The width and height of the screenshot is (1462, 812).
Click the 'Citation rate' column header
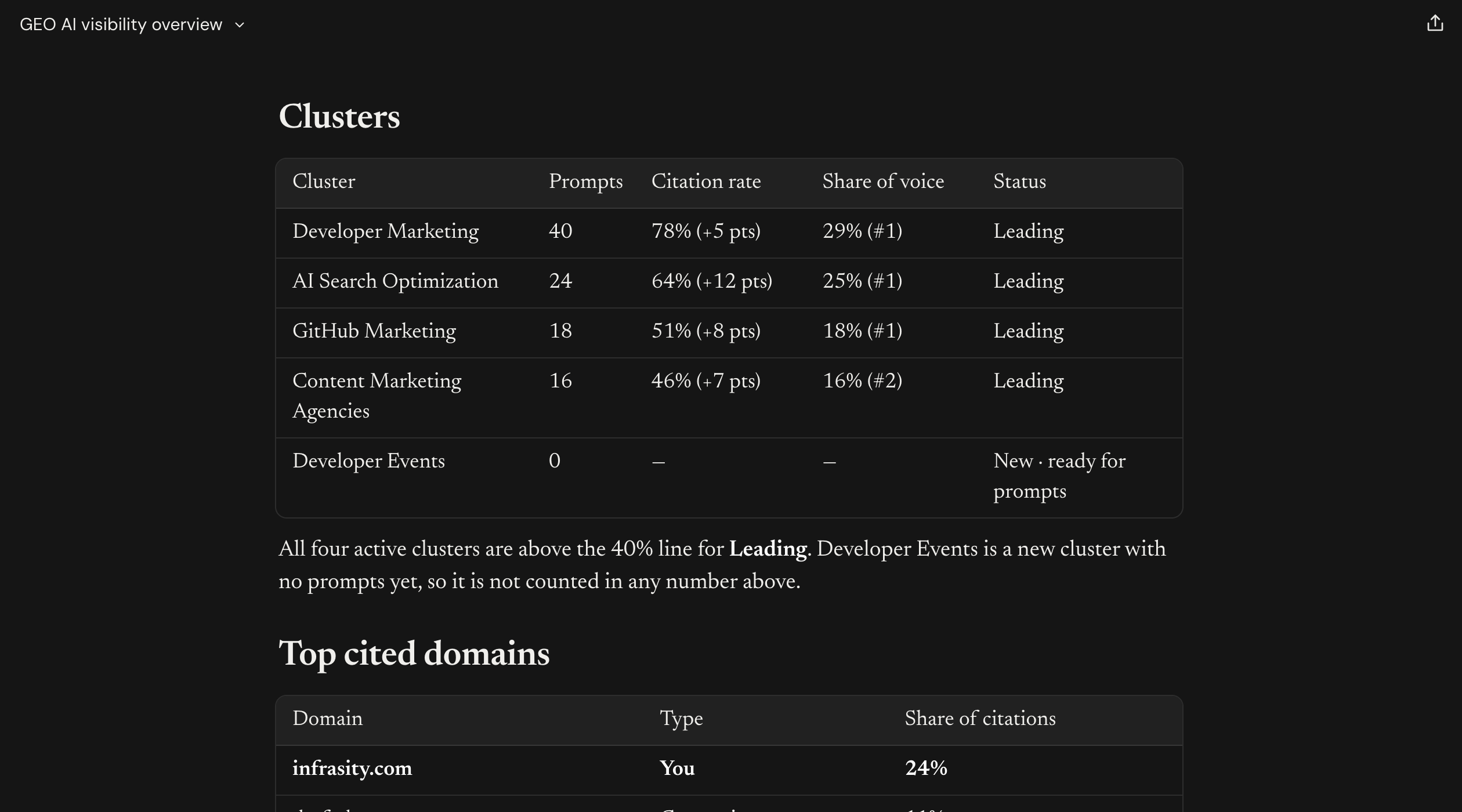point(706,182)
